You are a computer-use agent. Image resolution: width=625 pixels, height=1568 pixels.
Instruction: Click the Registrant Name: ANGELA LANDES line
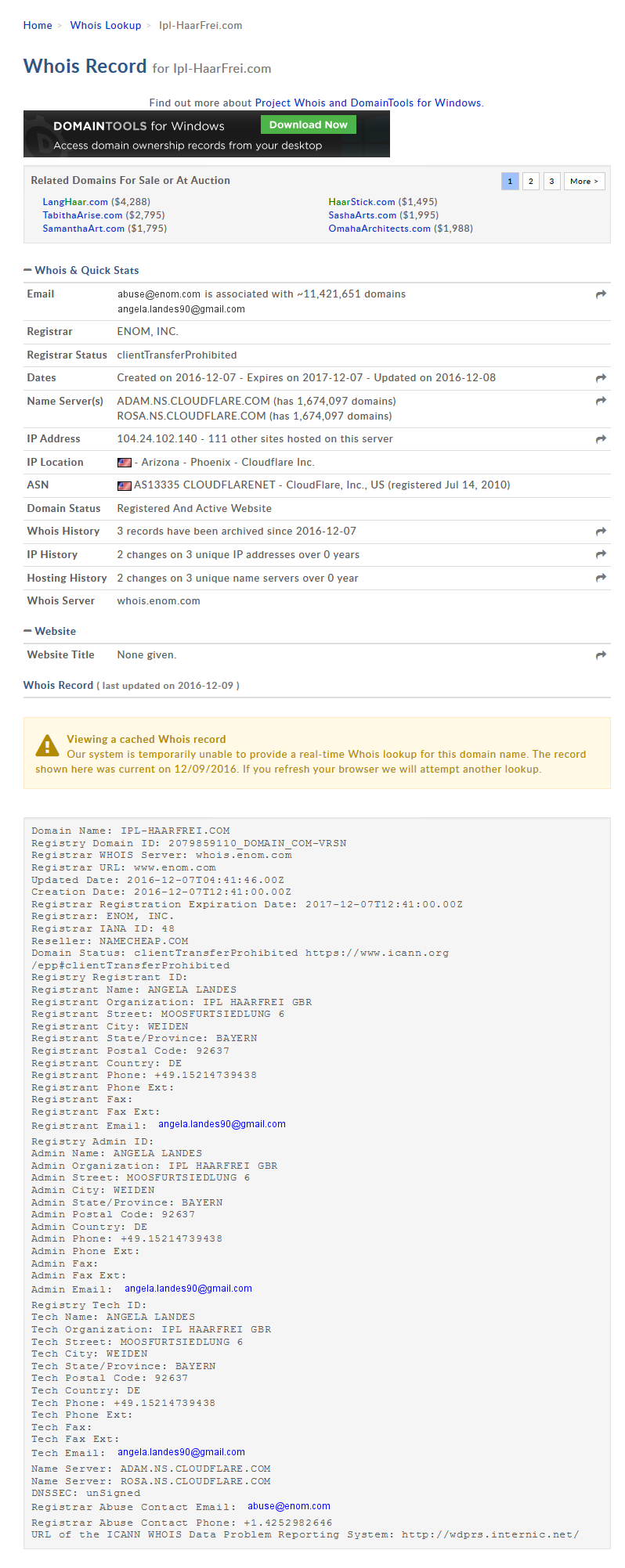pos(134,989)
